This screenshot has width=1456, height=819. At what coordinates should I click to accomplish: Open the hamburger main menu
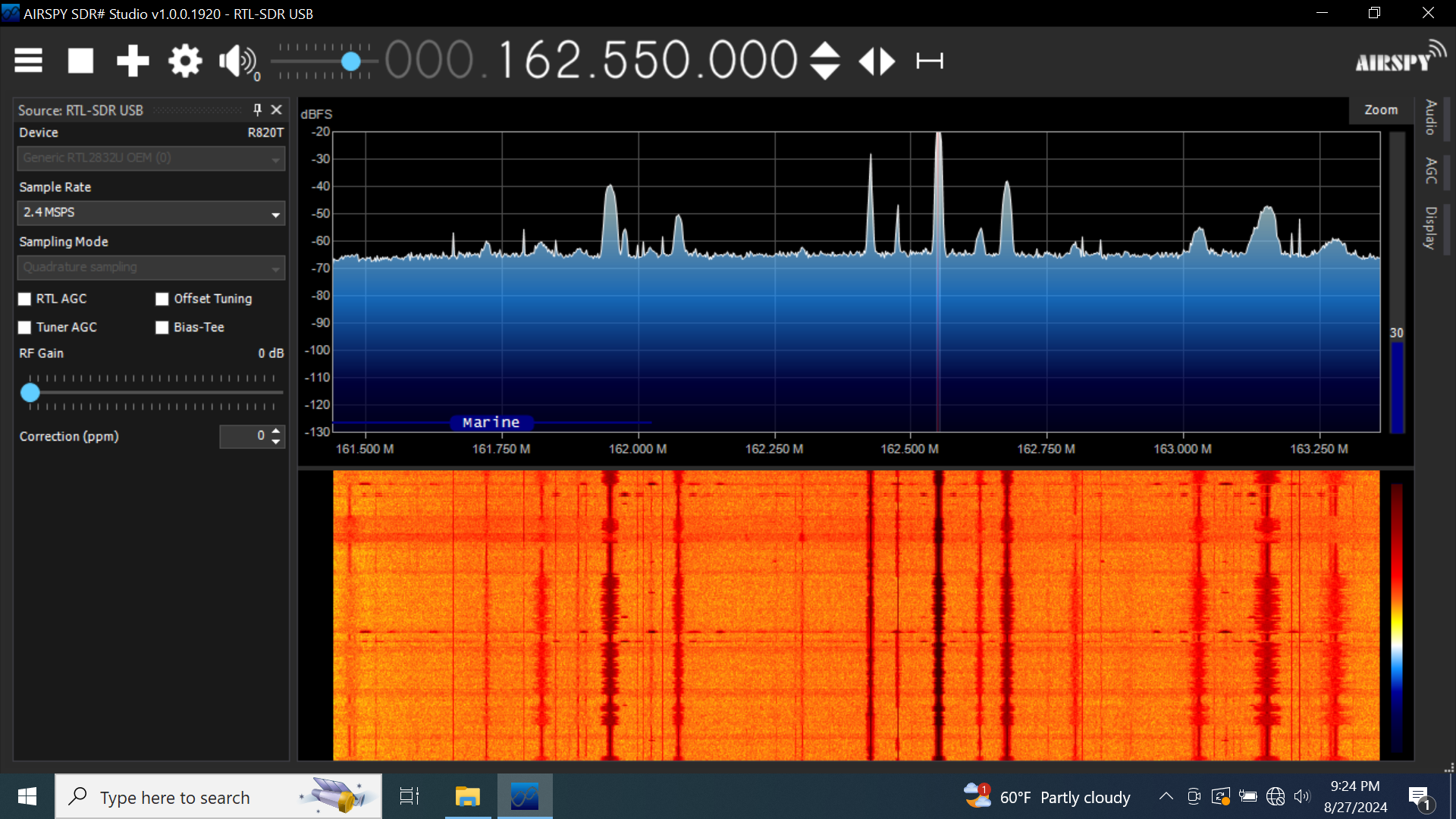(x=29, y=61)
